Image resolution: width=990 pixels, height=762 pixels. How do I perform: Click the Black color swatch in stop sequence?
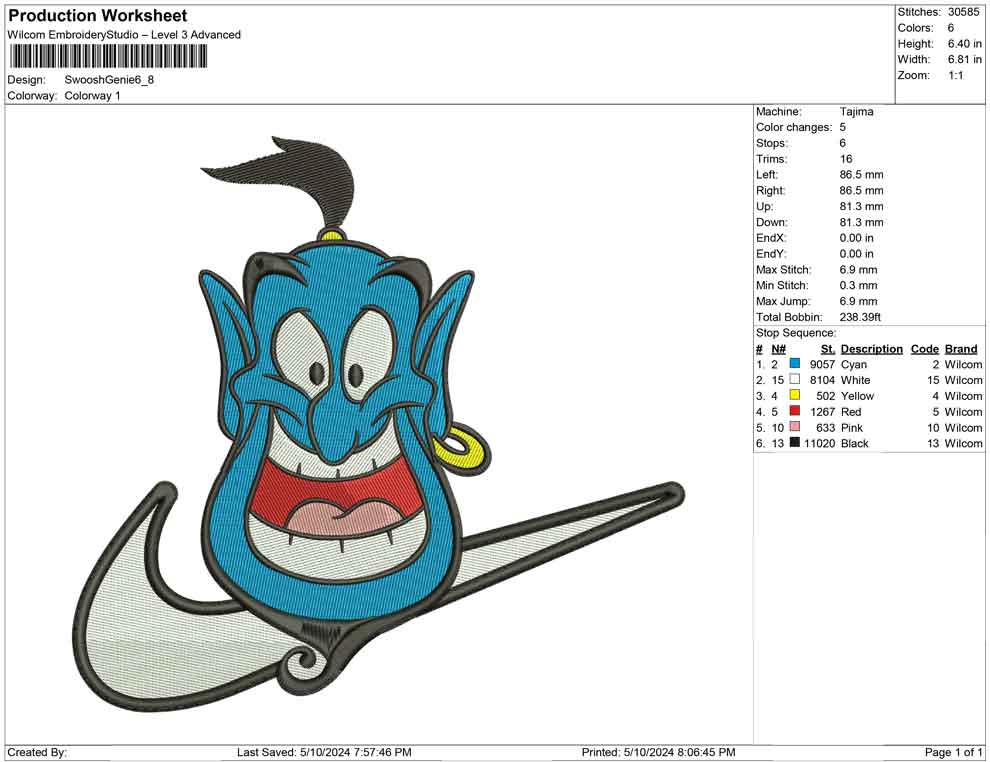(x=795, y=443)
